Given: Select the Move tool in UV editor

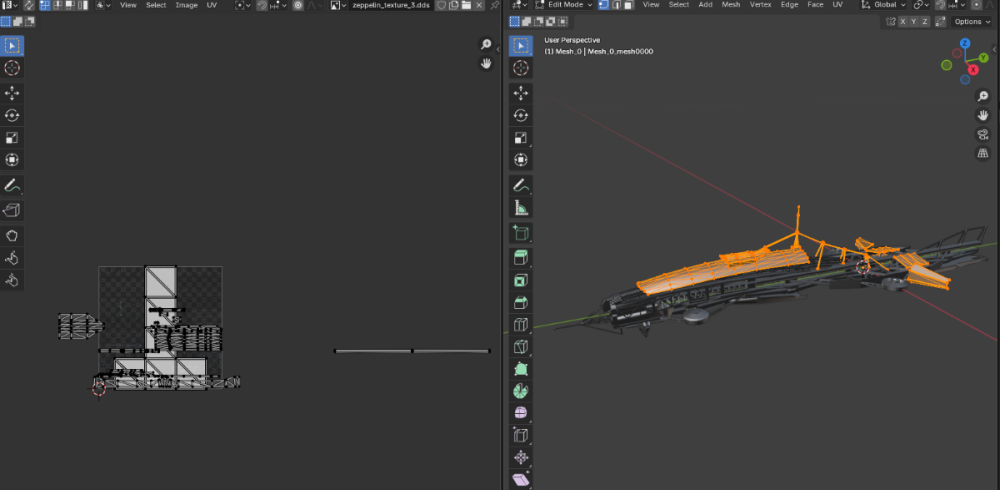Looking at the screenshot, I should click(12, 93).
